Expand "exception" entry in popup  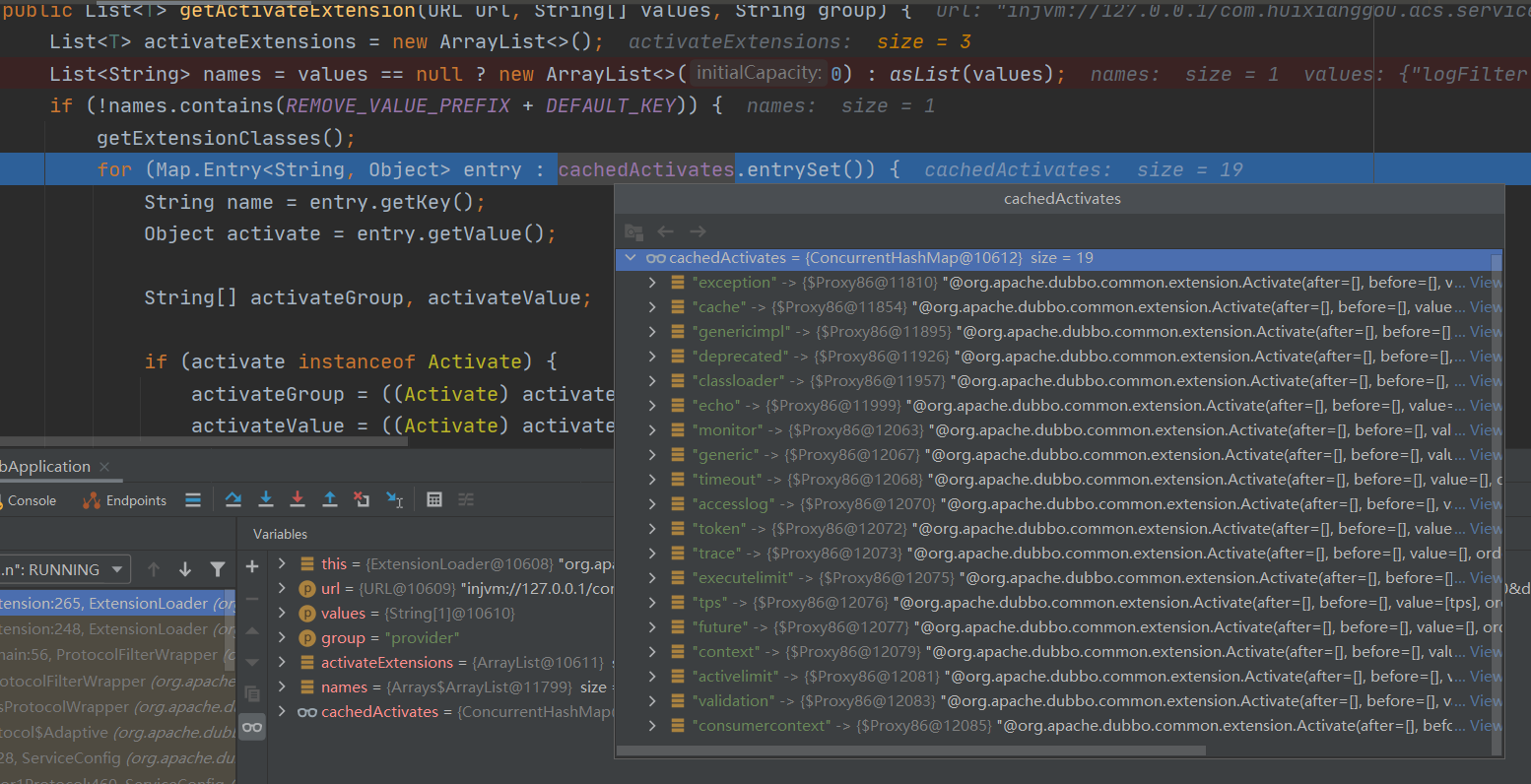tap(652, 283)
